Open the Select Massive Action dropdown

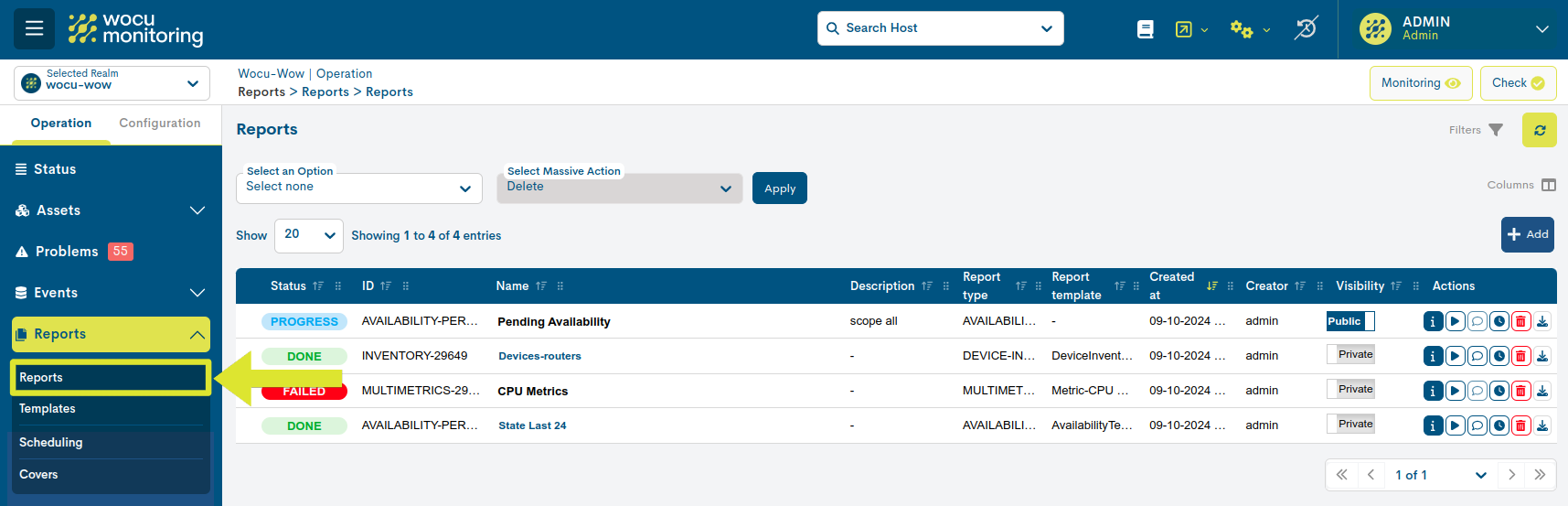tap(619, 188)
